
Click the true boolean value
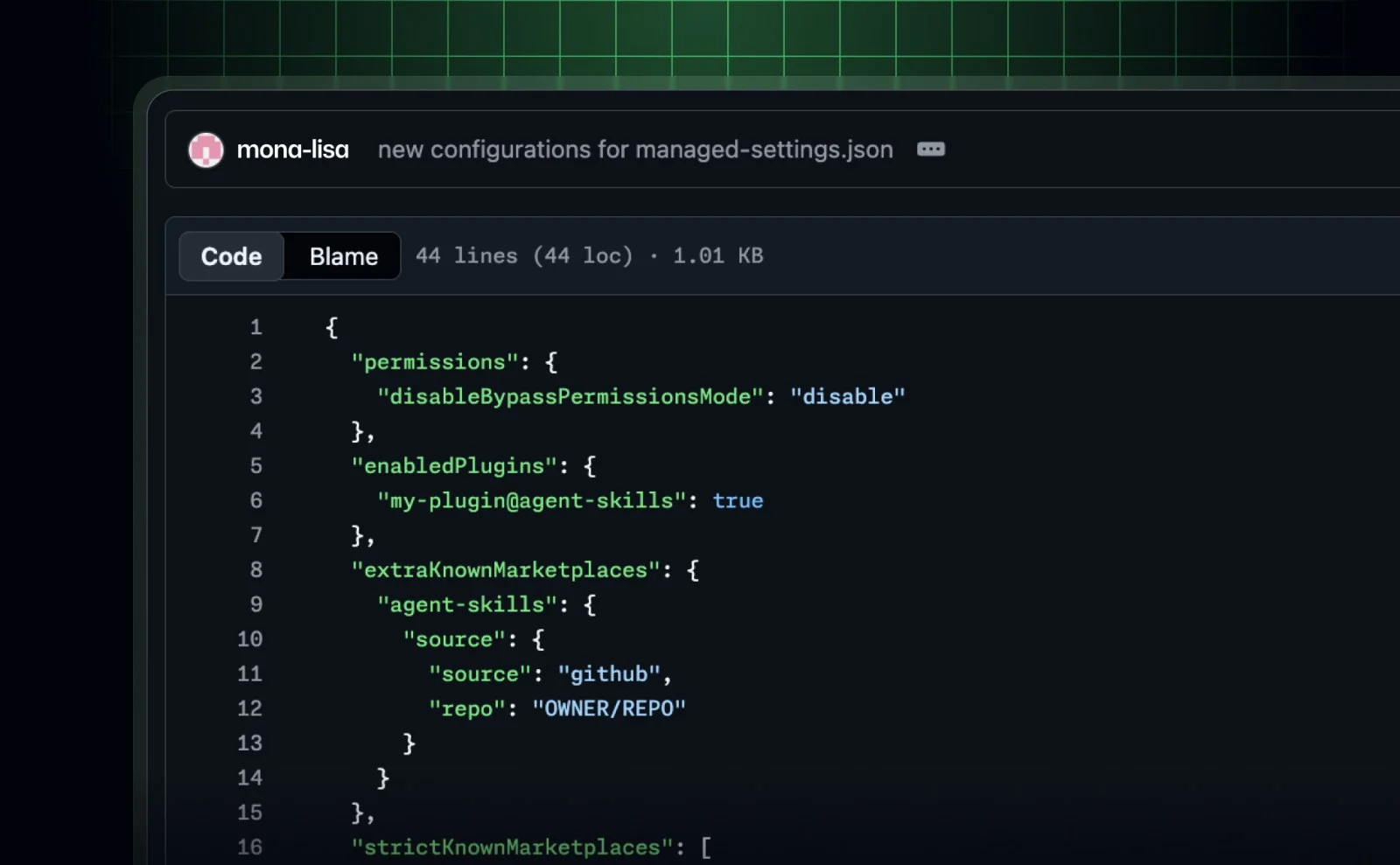point(738,501)
